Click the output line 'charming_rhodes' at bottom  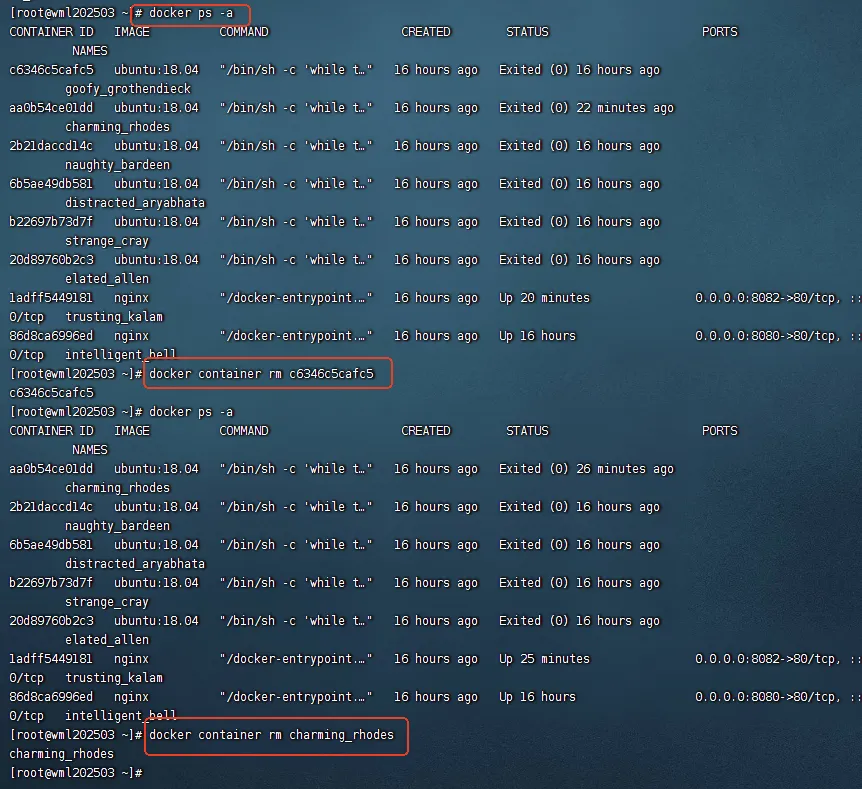pos(62,754)
